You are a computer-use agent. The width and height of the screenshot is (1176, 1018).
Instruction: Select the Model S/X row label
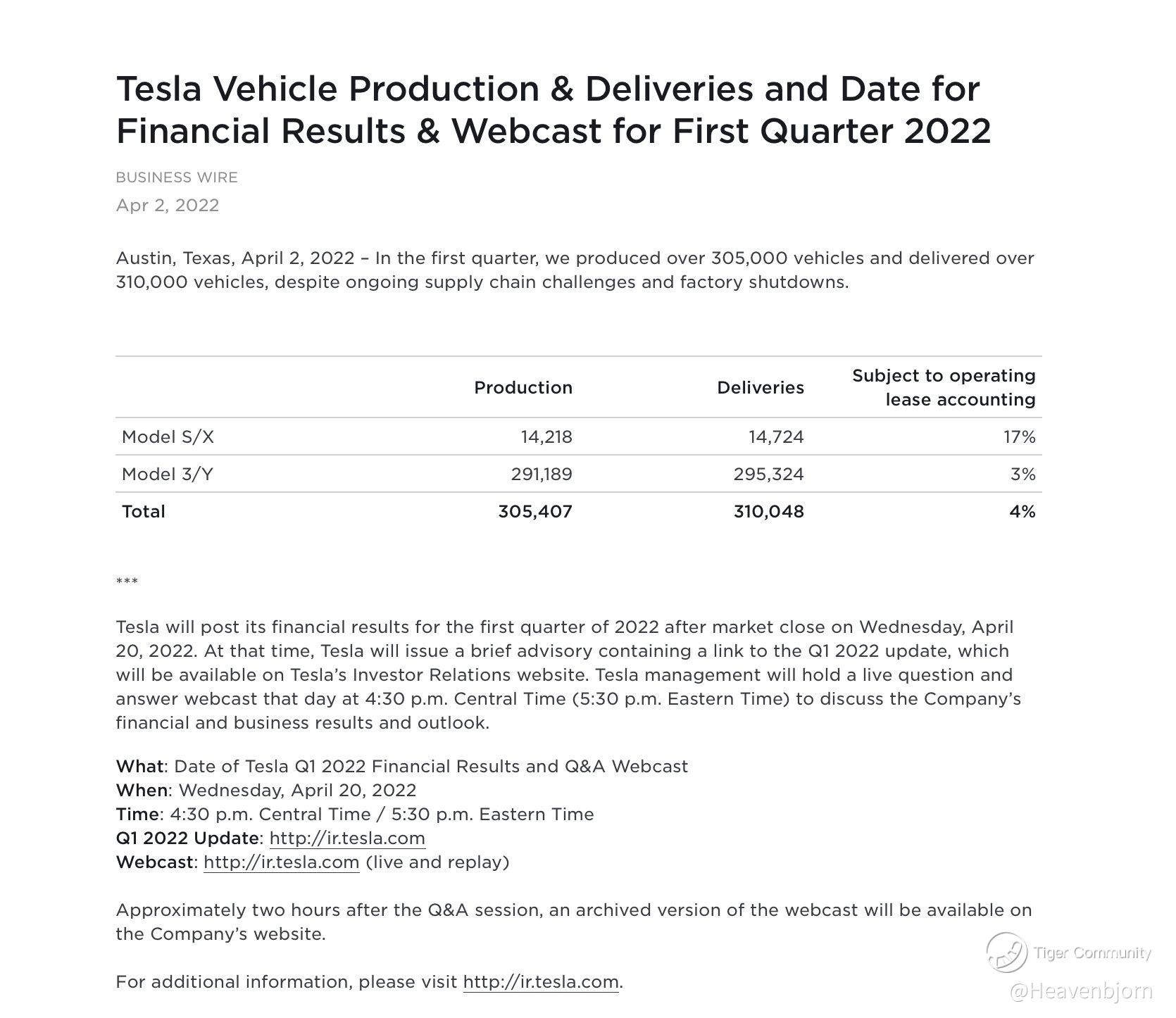168,437
